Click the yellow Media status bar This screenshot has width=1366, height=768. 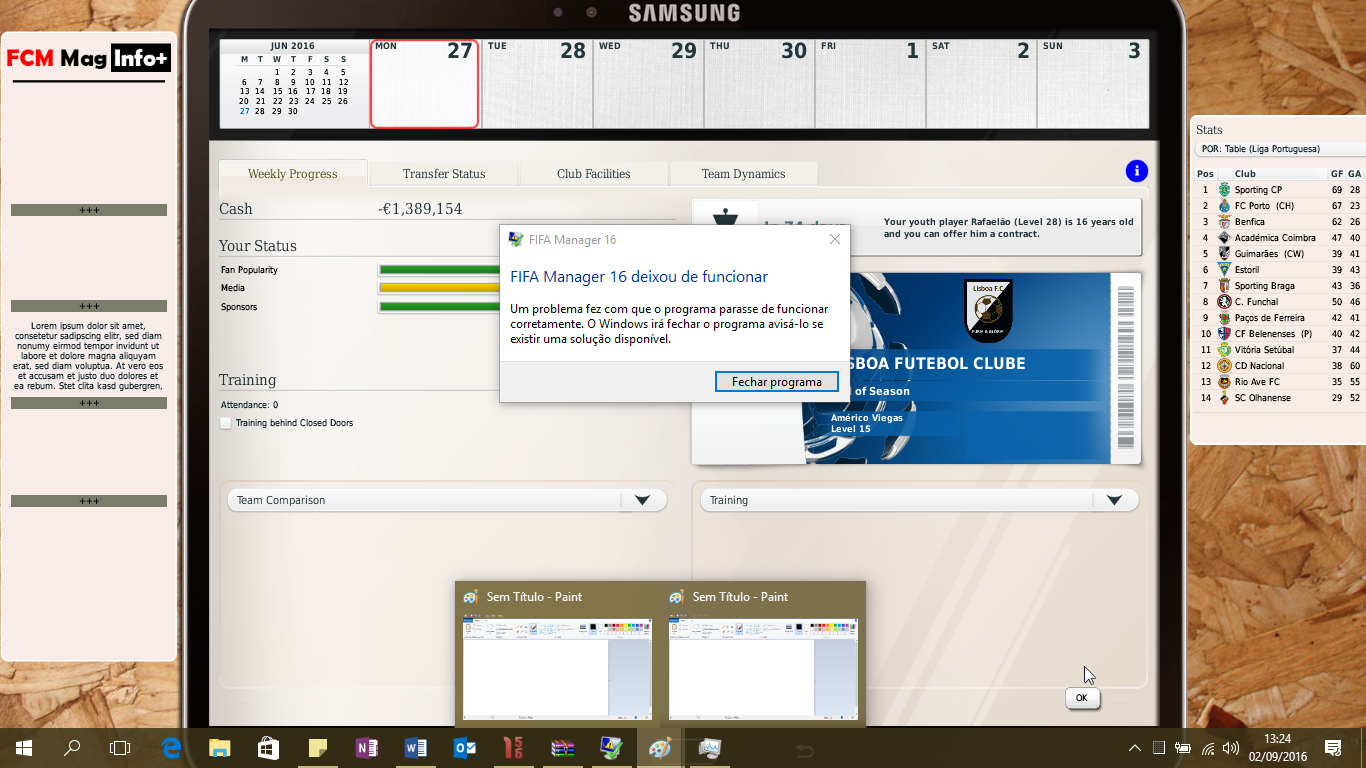(x=439, y=288)
